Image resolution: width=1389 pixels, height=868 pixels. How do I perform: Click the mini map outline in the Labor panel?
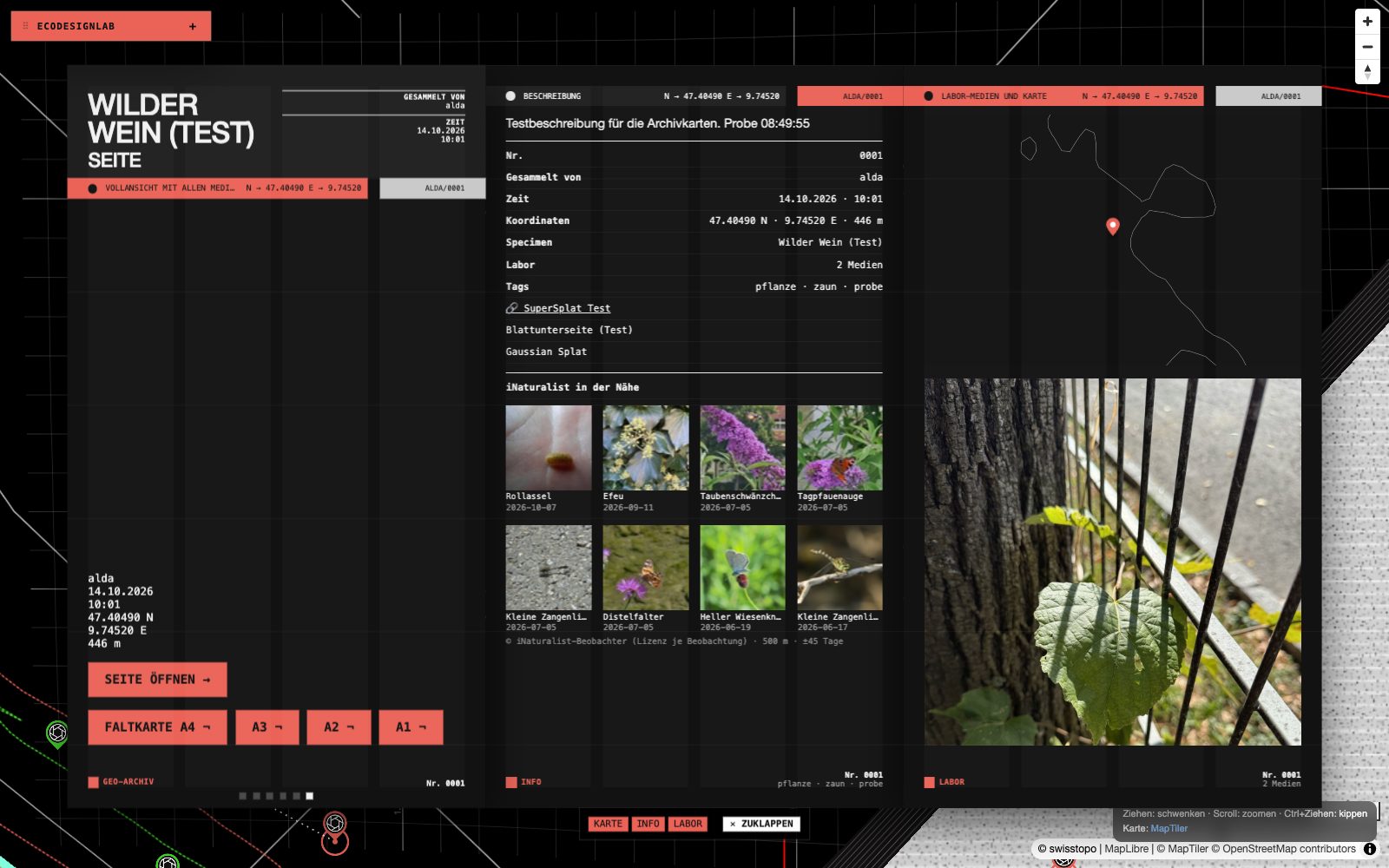[x=1113, y=239]
